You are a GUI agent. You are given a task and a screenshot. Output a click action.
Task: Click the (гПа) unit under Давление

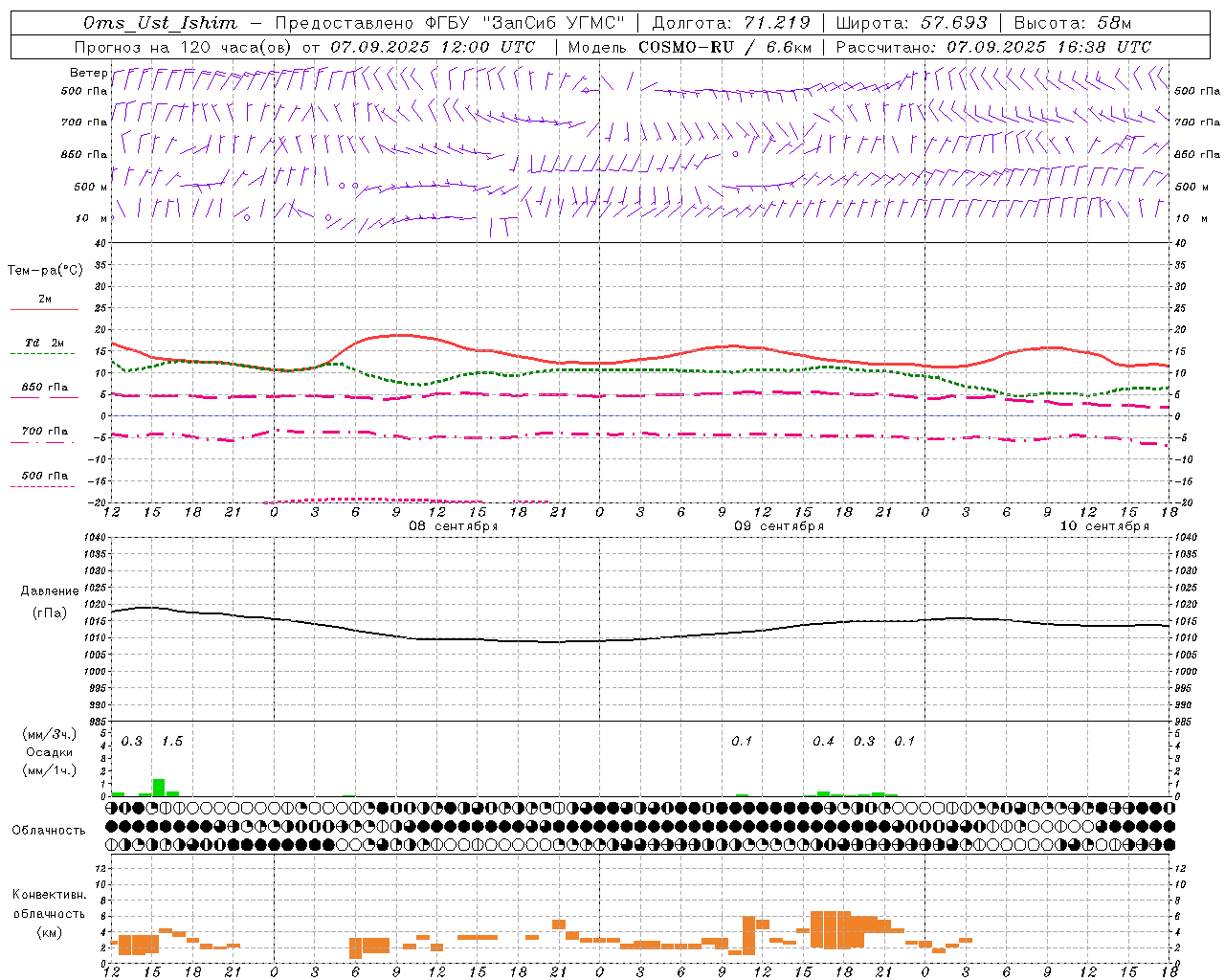pos(50,613)
